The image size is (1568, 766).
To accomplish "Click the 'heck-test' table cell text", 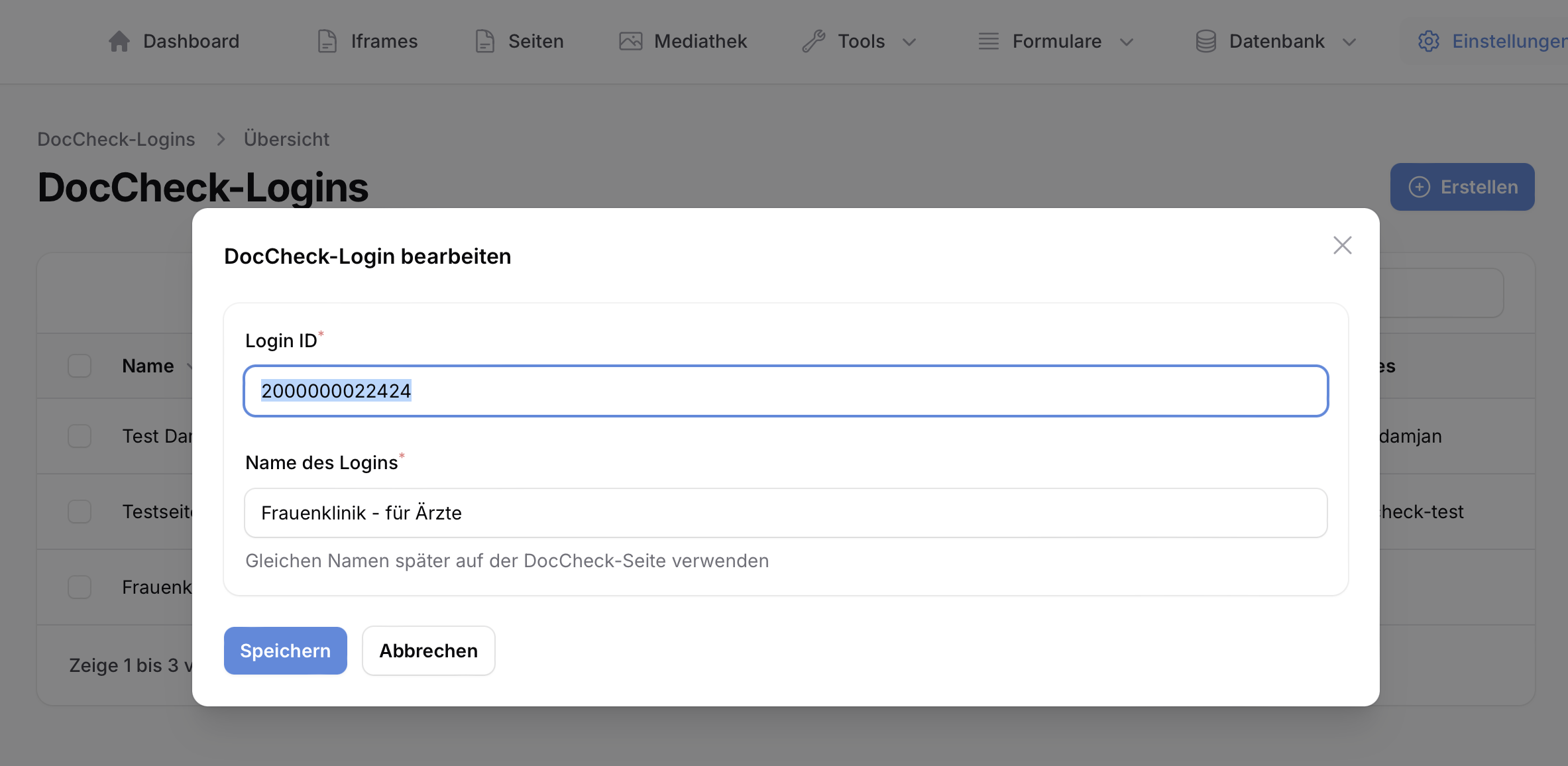I will point(1422,512).
